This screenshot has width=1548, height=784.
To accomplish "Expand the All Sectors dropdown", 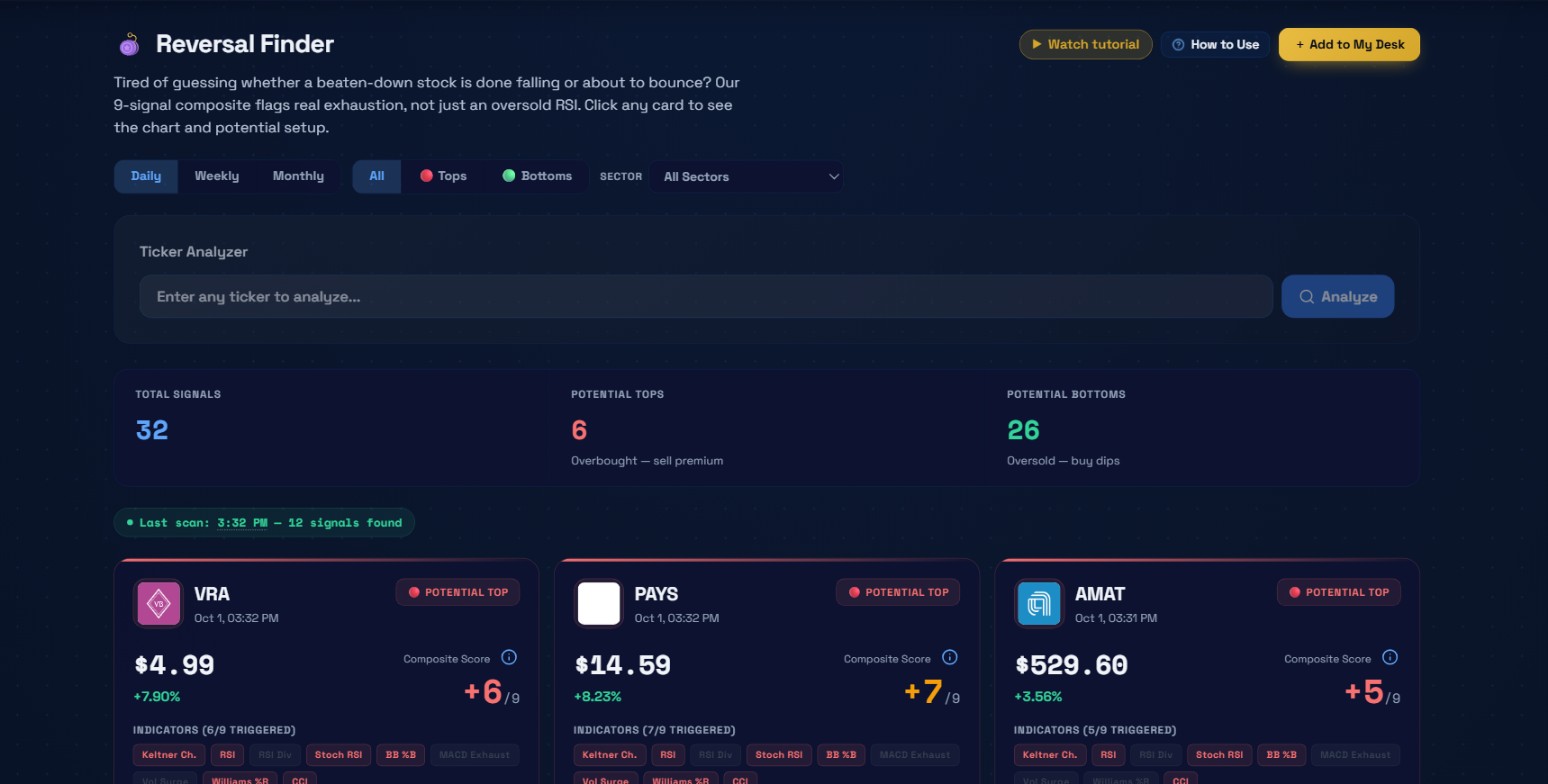I will [x=746, y=177].
